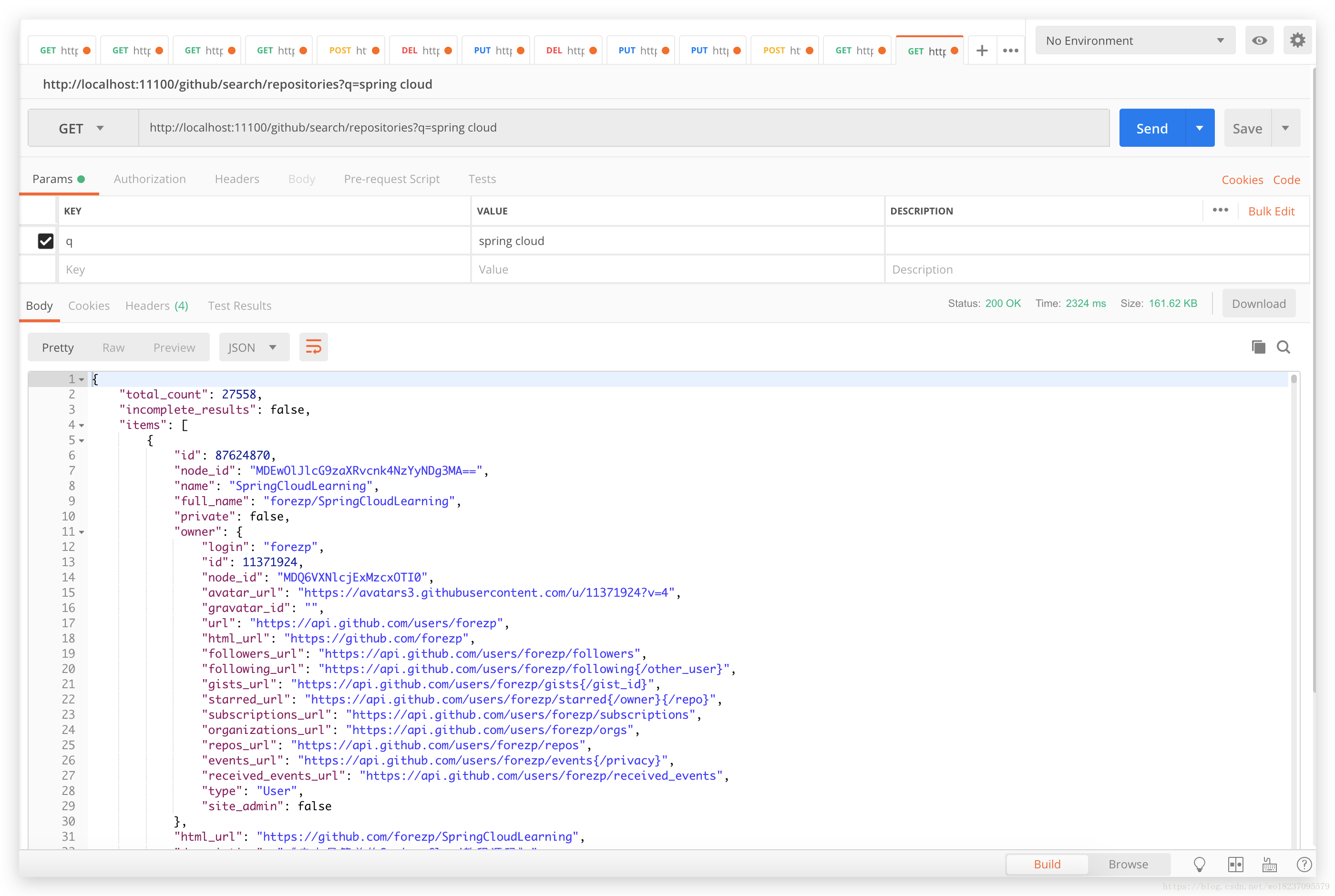Toggle line wrap icon in response viewer
The width and height of the screenshot is (1335, 896).
pos(313,347)
